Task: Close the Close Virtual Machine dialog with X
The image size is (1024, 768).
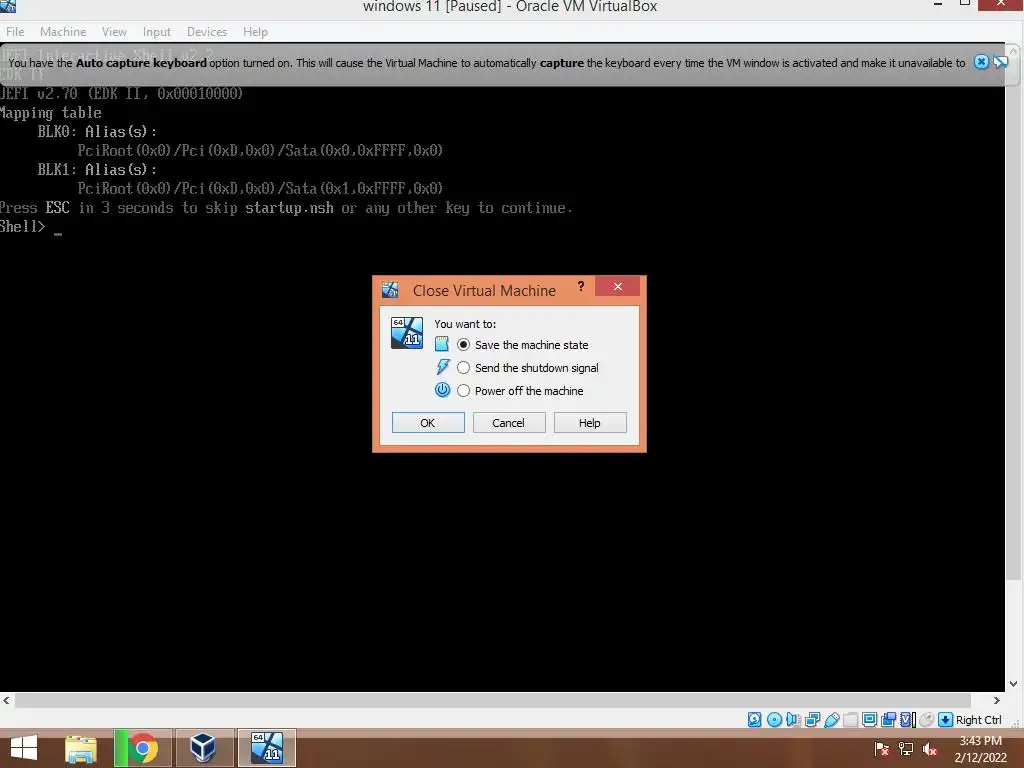Action: [617, 286]
